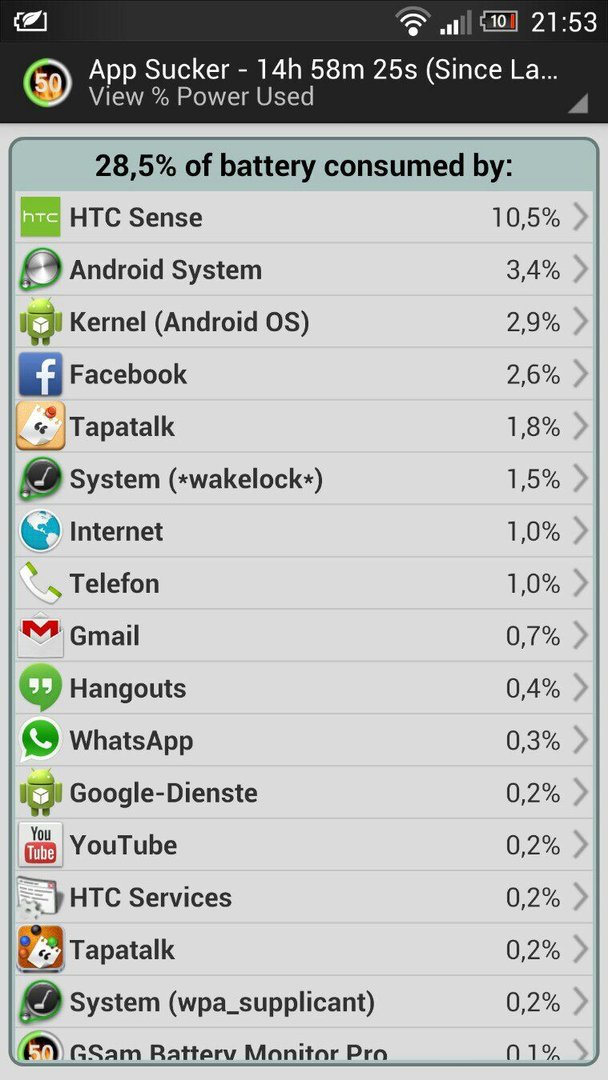
Task: Tap the Facebook app icon
Action: pos(40,374)
